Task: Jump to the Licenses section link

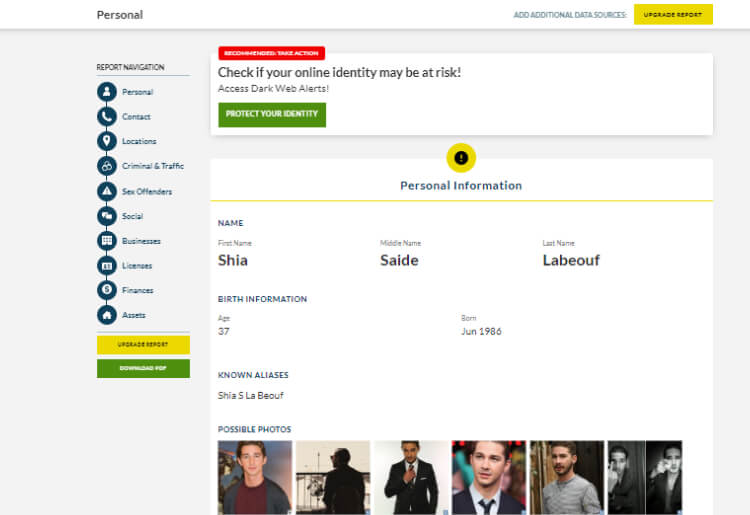Action: click(137, 266)
